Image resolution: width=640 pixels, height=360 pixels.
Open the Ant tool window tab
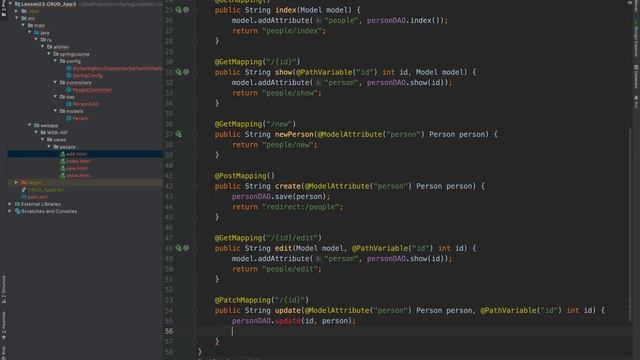click(x=636, y=102)
